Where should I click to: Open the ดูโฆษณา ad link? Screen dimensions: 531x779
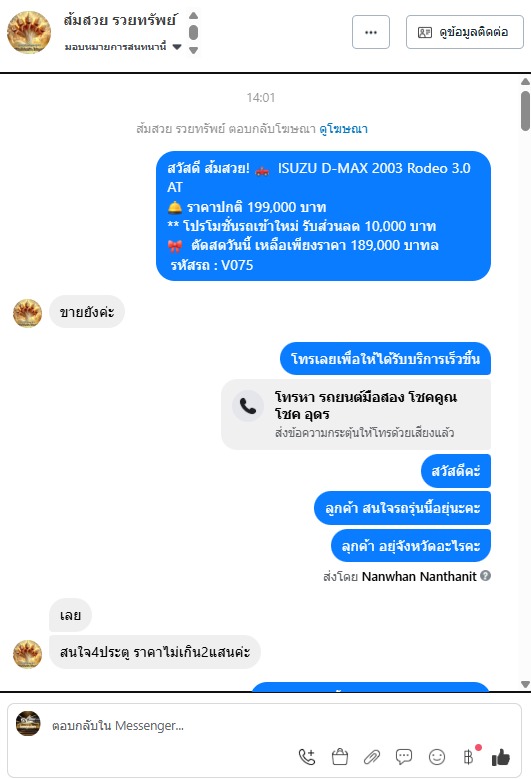point(343,129)
